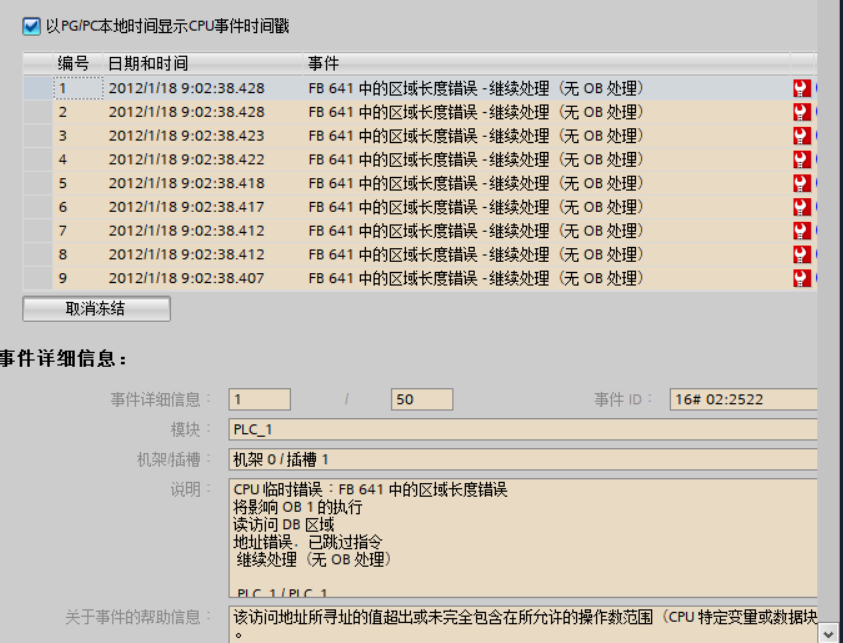843x643 pixels.
Task: Click the red wrench icon in row 4
Action: [x=801, y=160]
